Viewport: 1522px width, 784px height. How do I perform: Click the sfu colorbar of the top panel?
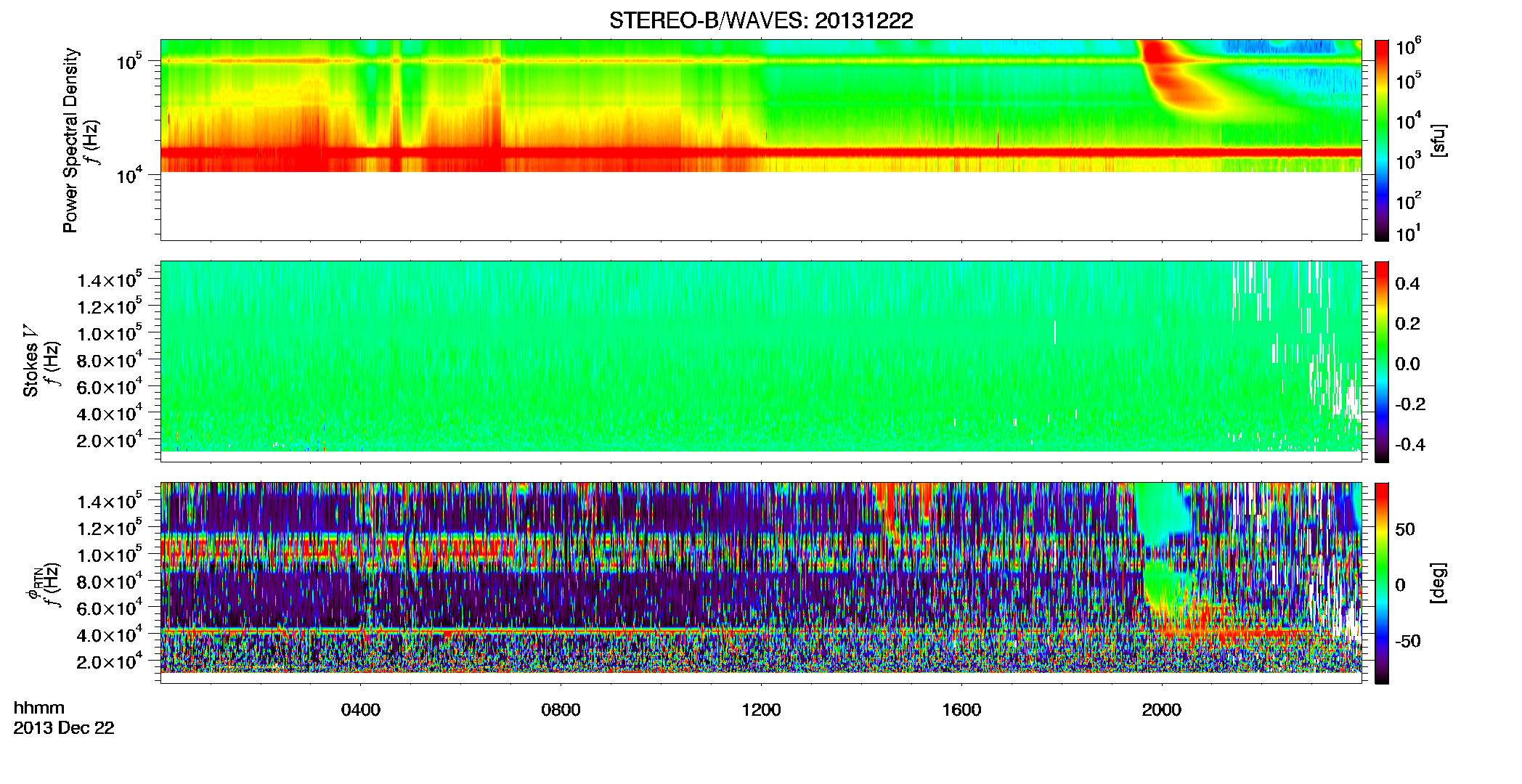click(x=1382, y=140)
